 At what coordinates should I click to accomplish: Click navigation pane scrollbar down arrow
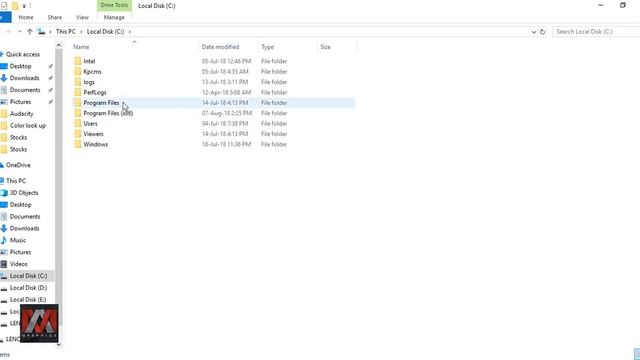click(x=59, y=344)
